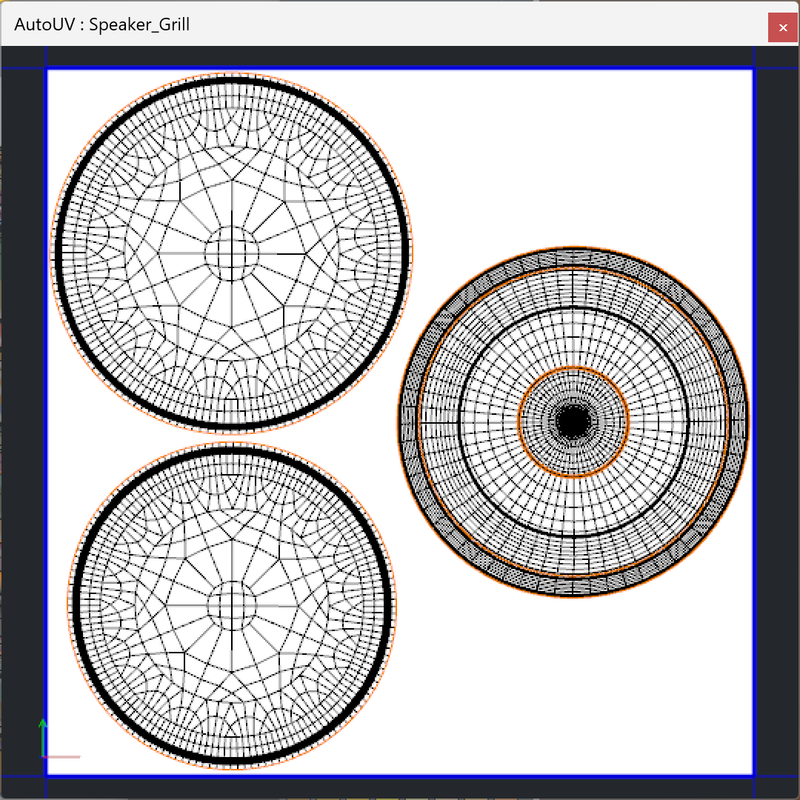Close the AutoUV Speaker_Grill window

pyautogui.click(x=783, y=28)
